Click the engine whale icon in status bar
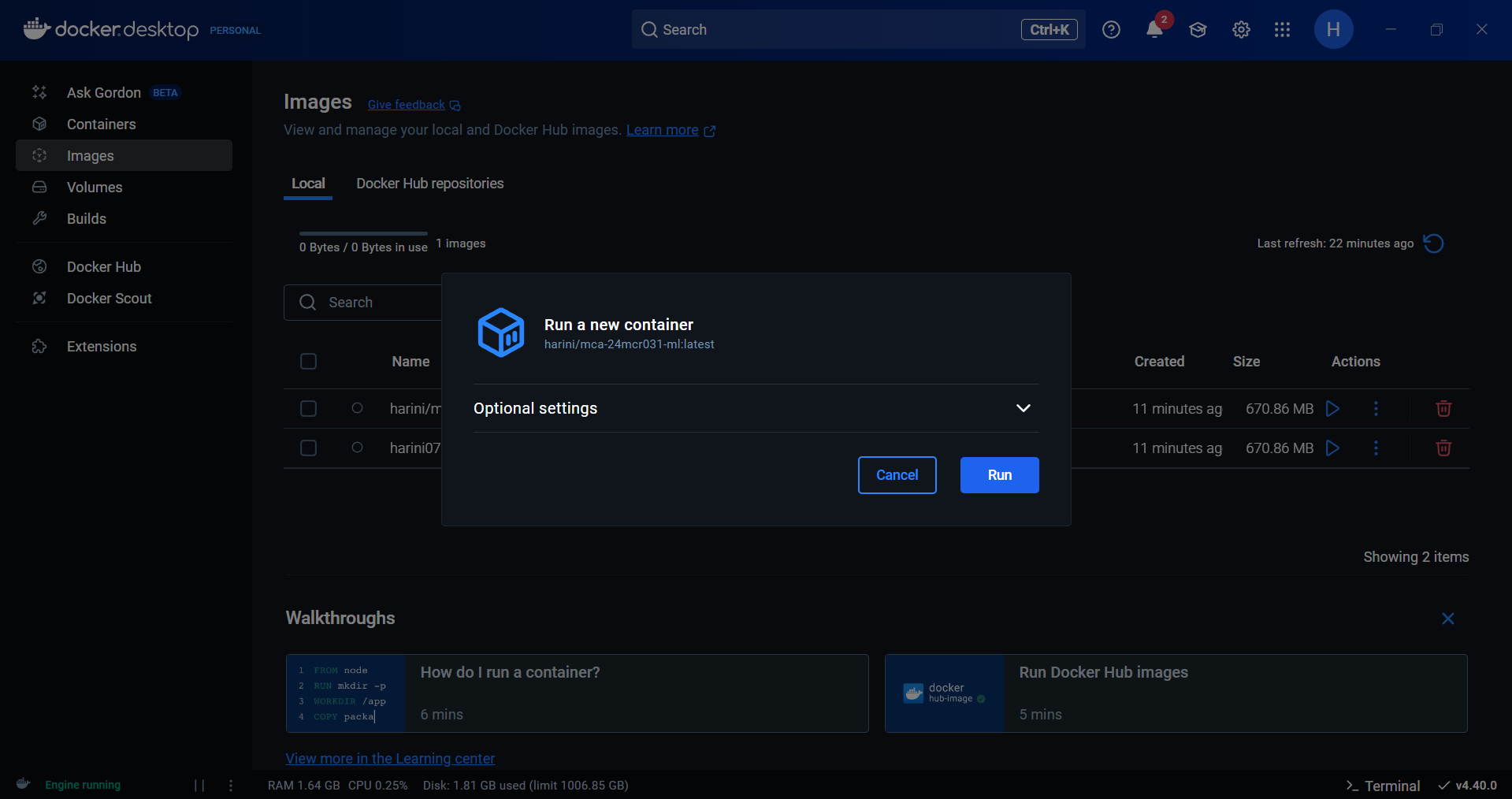Image resolution: width=1512 pixels, height=799 pixels. tap(24, 784)
